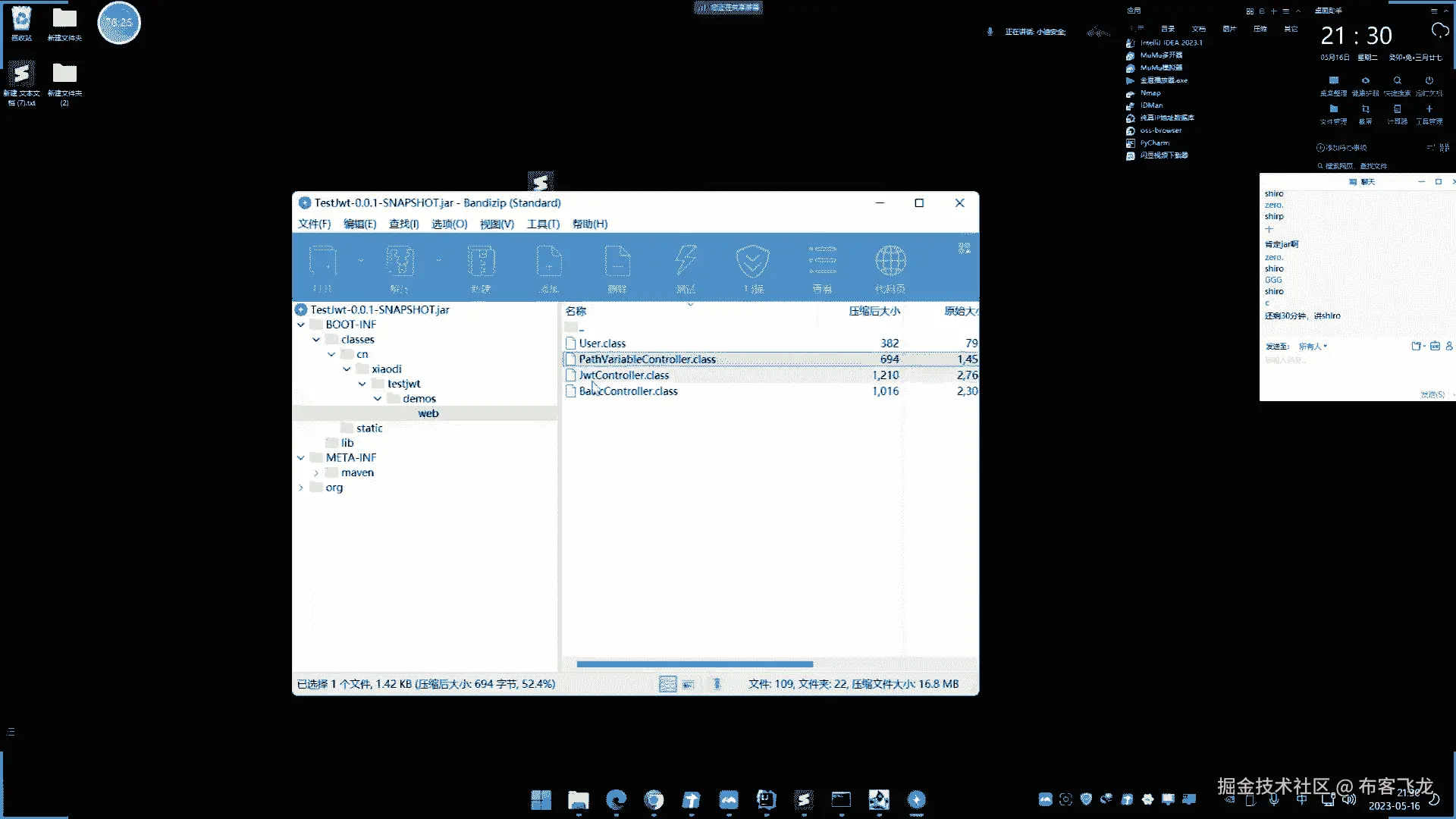Open dropdown arrow next to Extract icon
This screenshot has width=1456, height=819.
pyautogui.click(x=438, y=261)
